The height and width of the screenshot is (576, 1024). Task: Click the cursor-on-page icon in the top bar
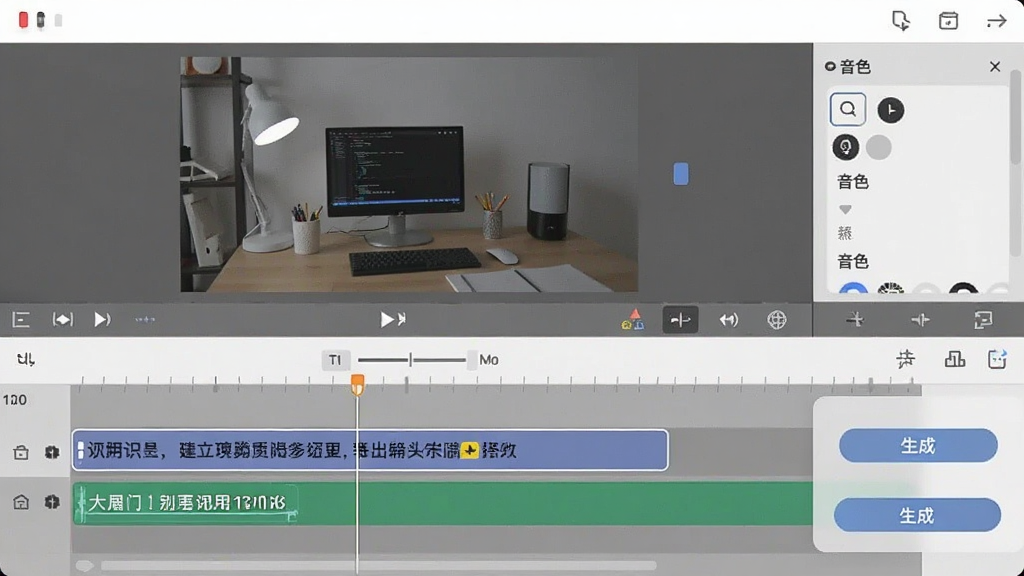[901, 21]
